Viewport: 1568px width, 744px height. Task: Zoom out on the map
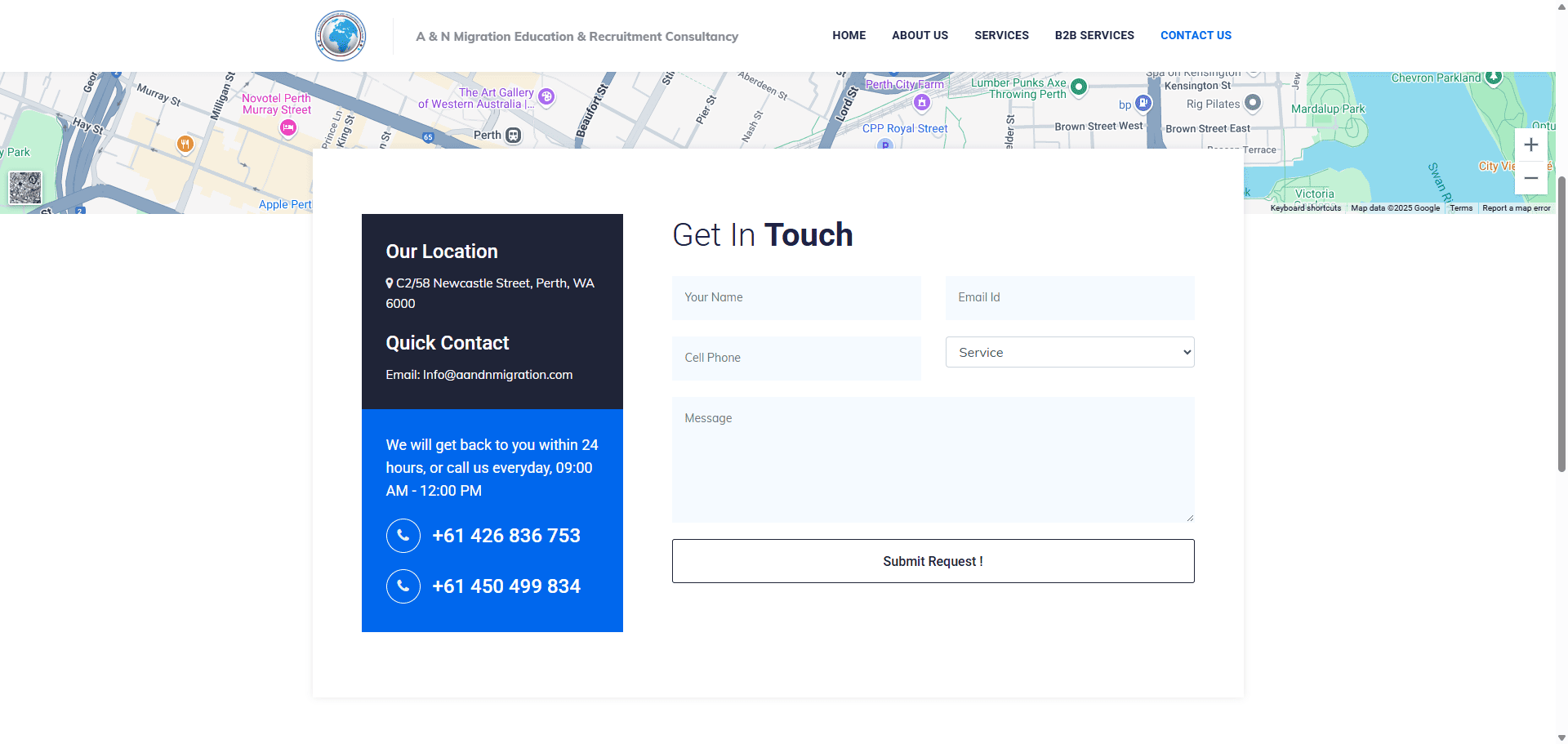[1530, 178]
